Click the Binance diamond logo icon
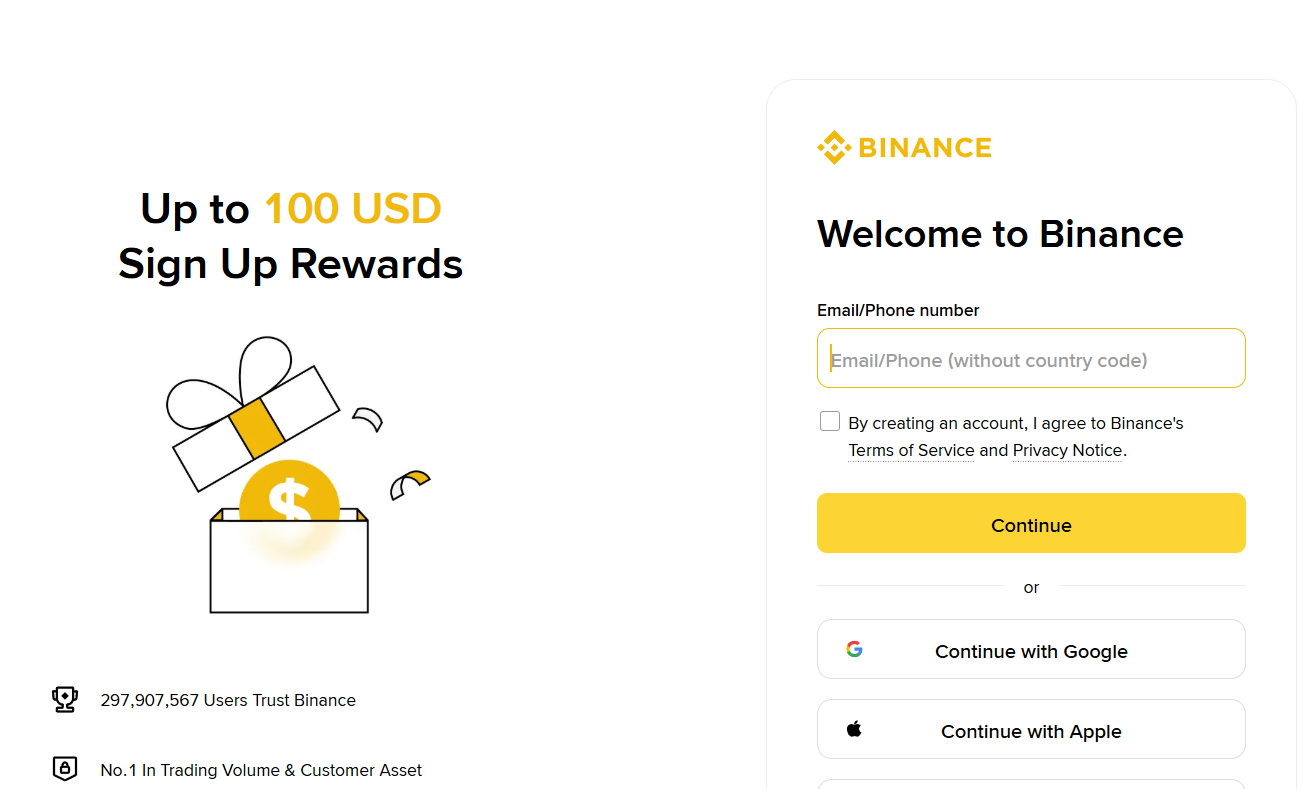The image size is (1312, 789). click(833, 147)
